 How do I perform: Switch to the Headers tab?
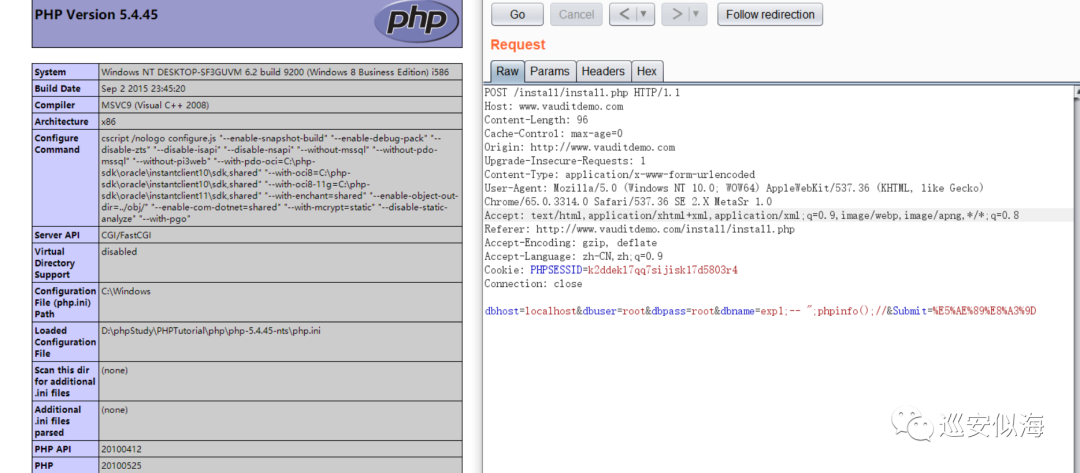pos(603,71)
